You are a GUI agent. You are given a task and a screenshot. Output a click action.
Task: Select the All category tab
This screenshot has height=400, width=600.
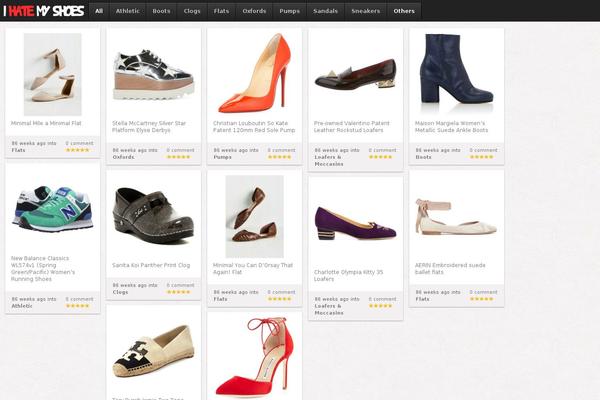point(99,11)
